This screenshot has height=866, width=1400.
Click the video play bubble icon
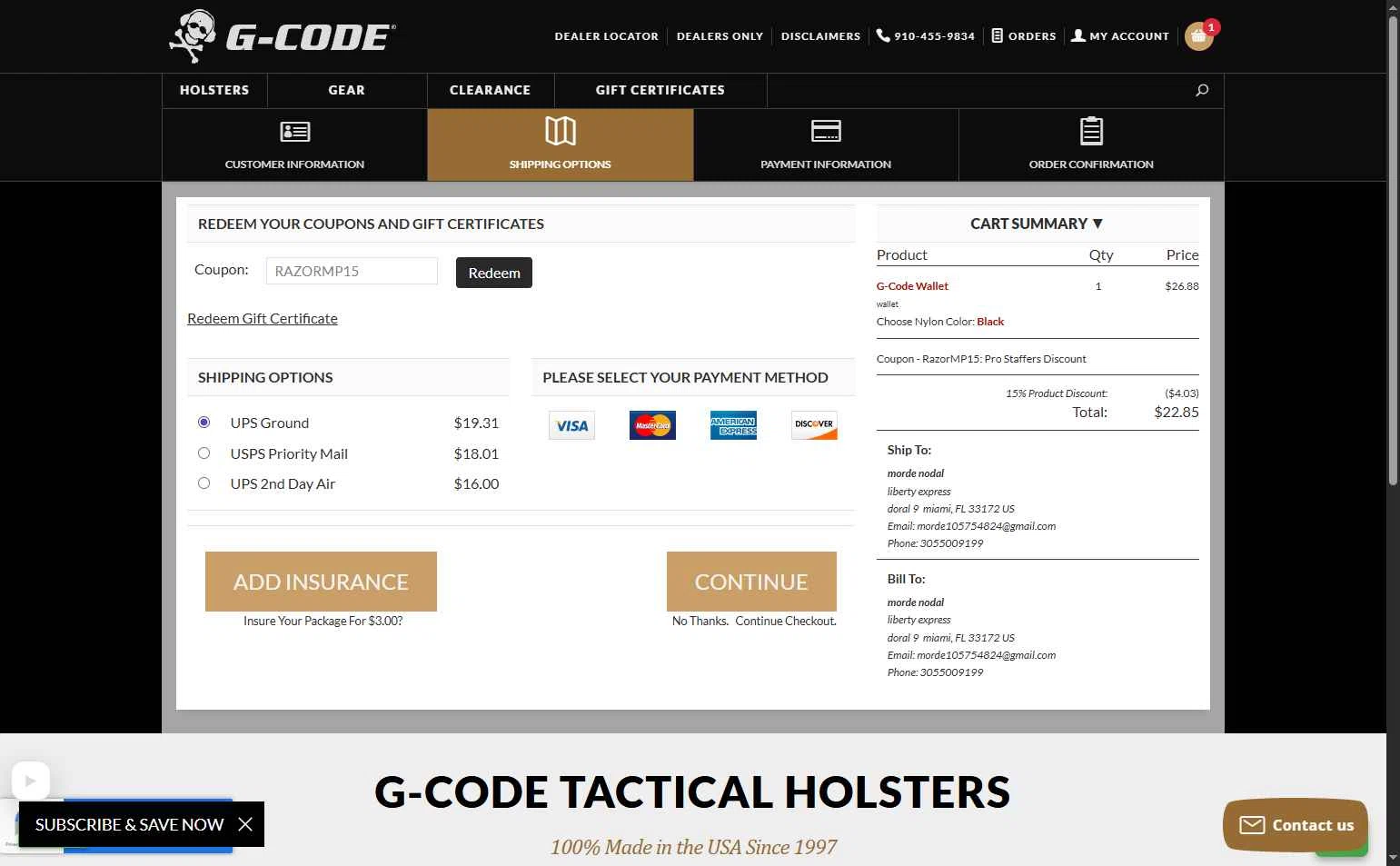tap(31, 781)
